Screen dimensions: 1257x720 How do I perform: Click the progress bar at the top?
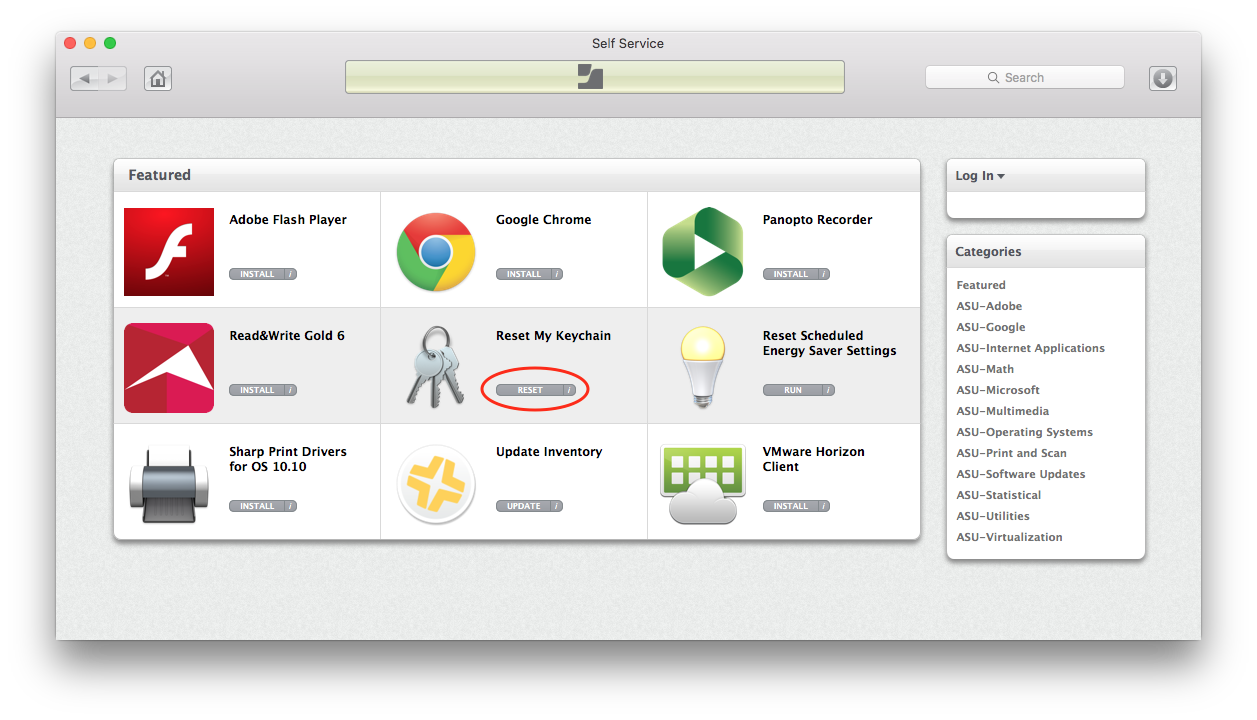pyautogui.click(x=594, y=76)
